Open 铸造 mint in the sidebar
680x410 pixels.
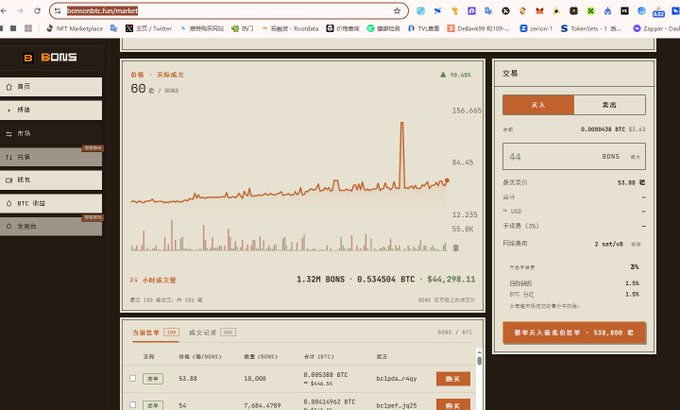[51, 110]
